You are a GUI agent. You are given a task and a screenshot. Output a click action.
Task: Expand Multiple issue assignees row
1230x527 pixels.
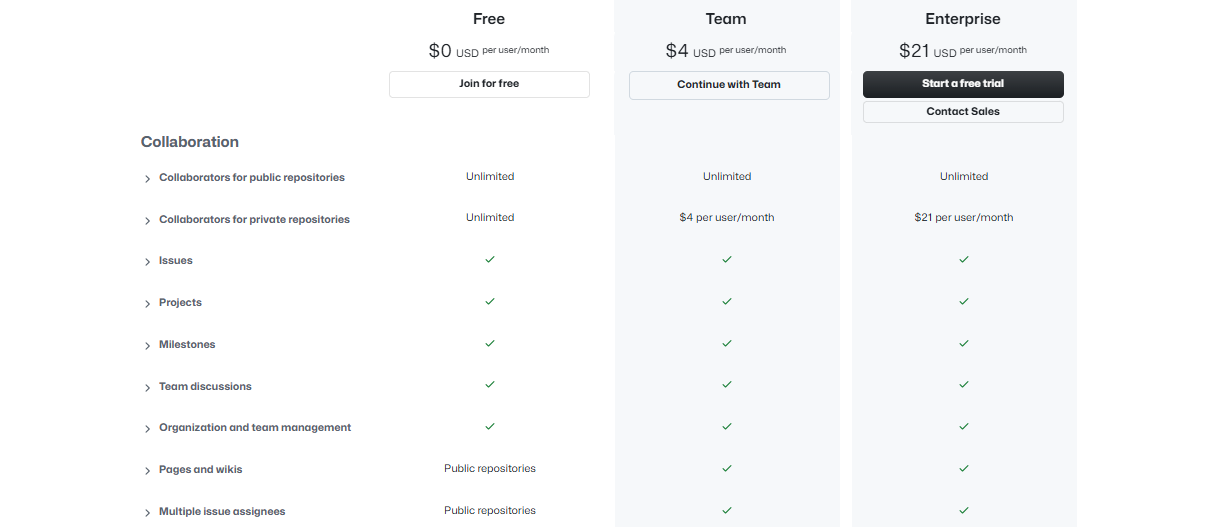pos(147,513)
